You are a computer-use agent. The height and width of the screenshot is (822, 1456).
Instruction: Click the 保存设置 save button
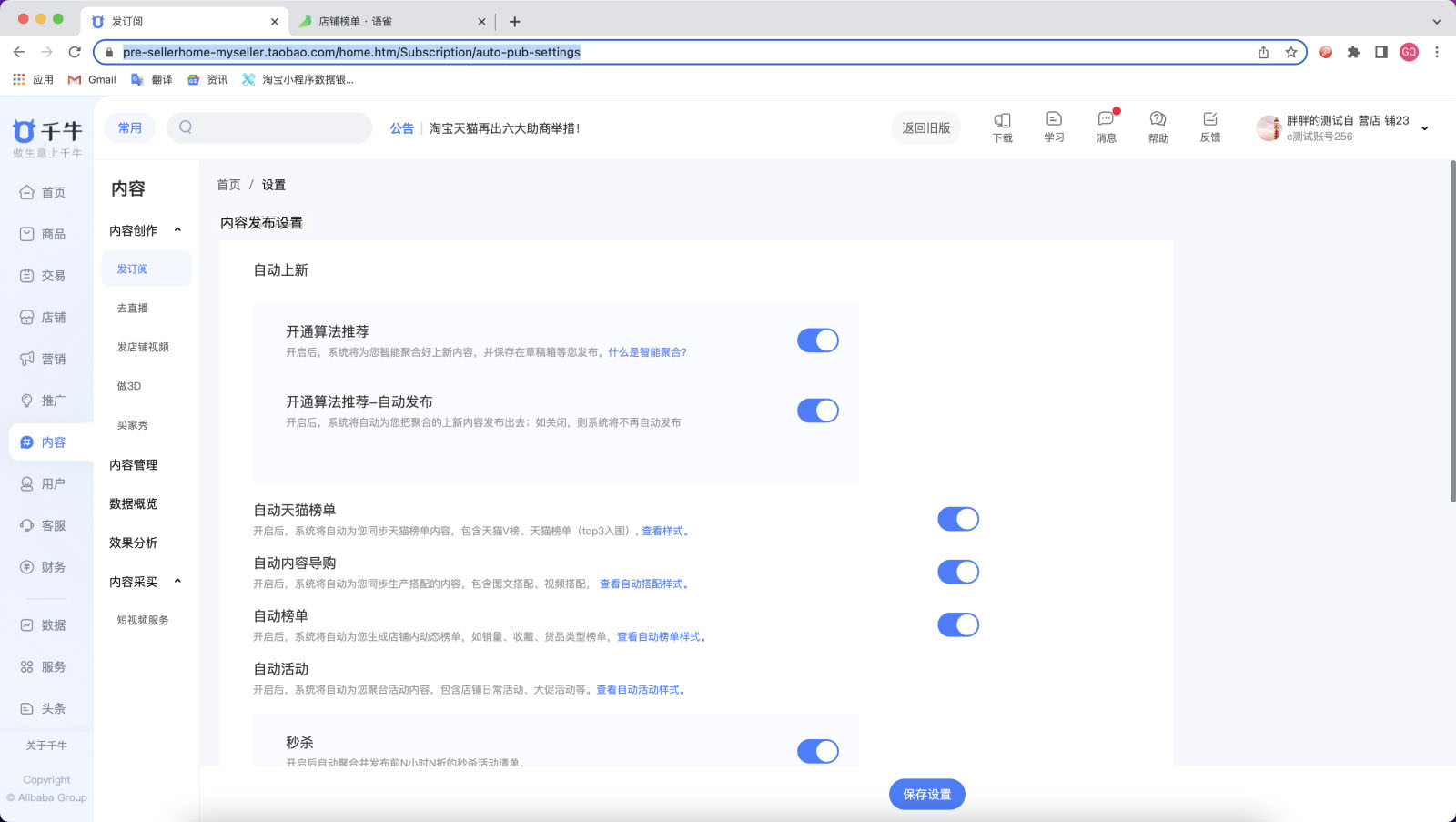(x=926, y=793)
